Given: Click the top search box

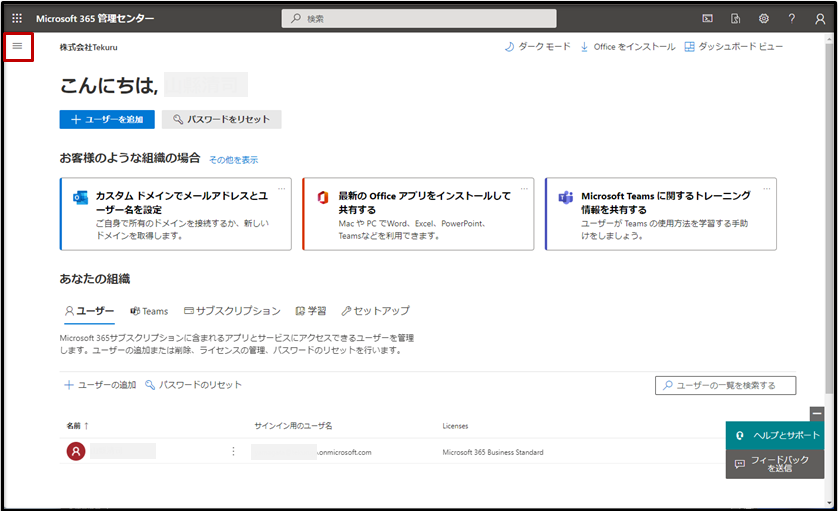Looking at the screenshot, I should pos(418,19).
